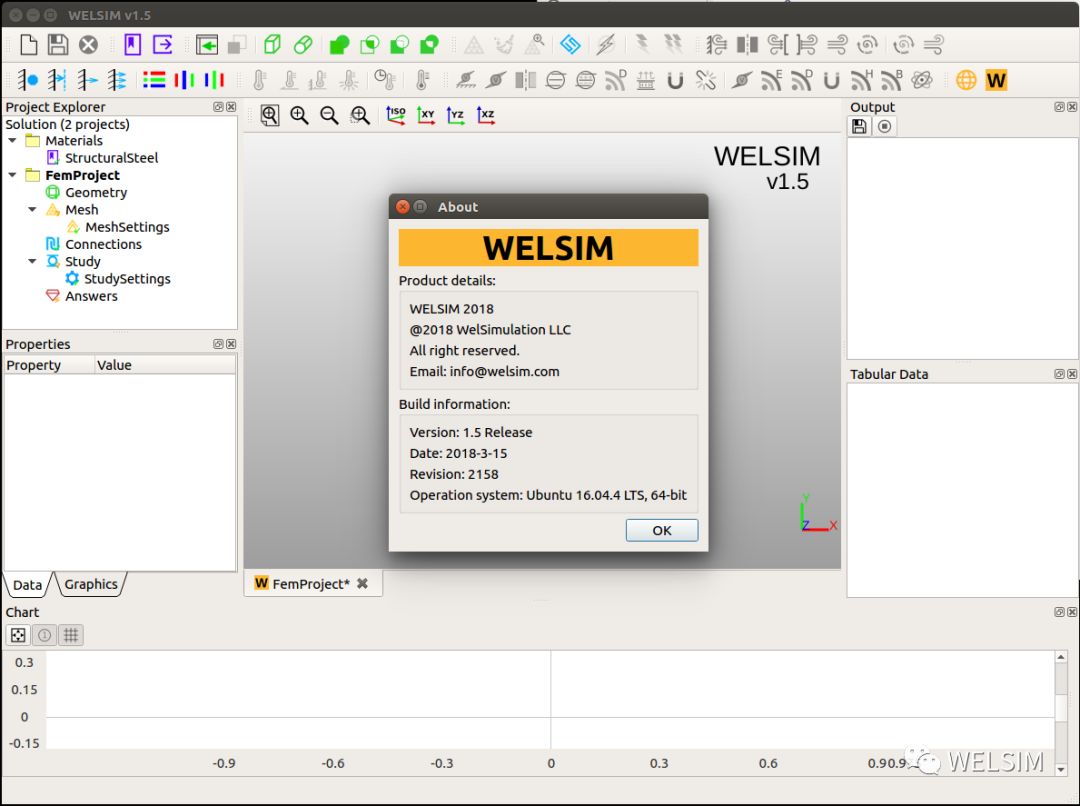
Task: Open material library purple bookmark icon
Action: 132,45
